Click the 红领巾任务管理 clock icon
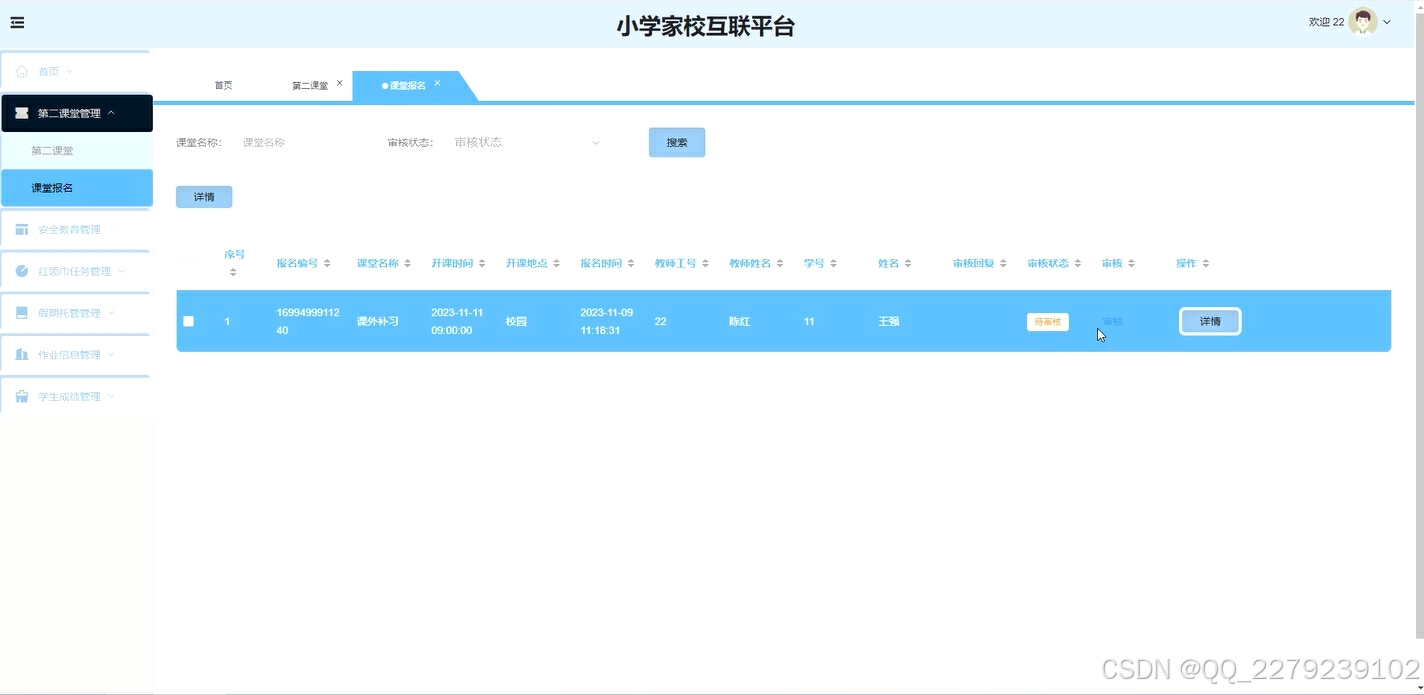The image size is (1424, 695). pos(22,270)
